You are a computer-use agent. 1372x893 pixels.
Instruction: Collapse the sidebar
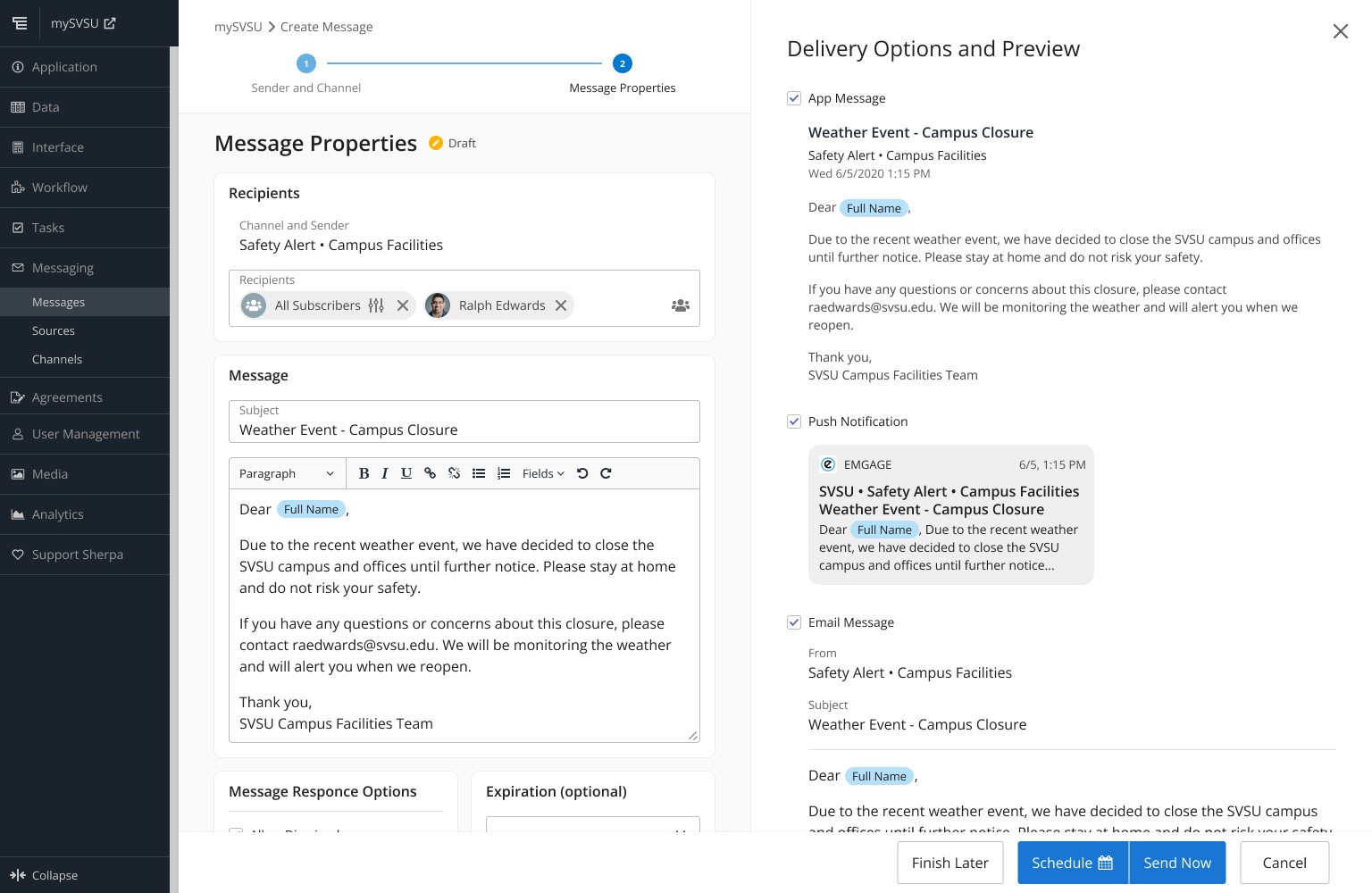tap(85, 875)
